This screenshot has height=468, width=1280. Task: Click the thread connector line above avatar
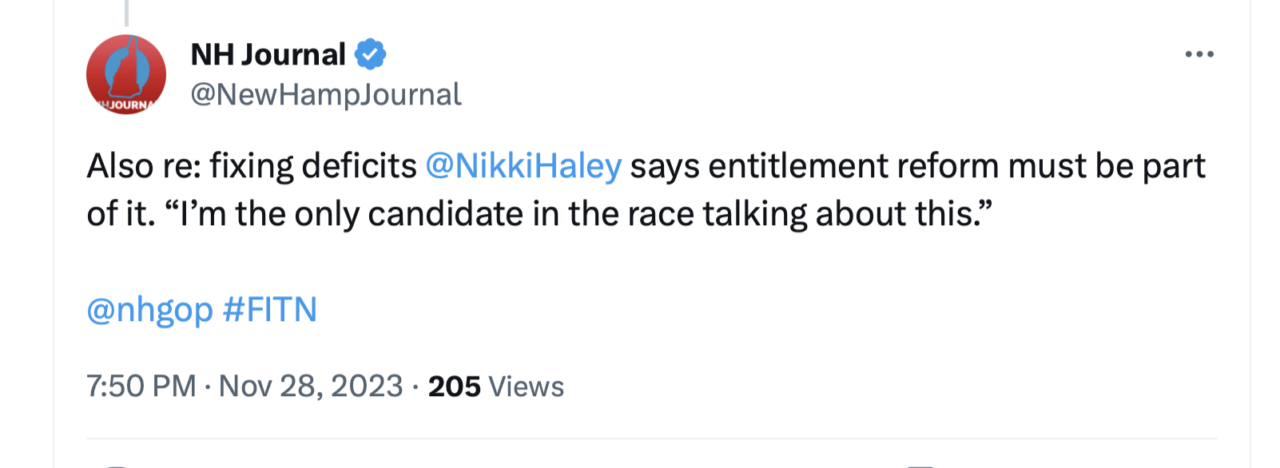[126, 12]
